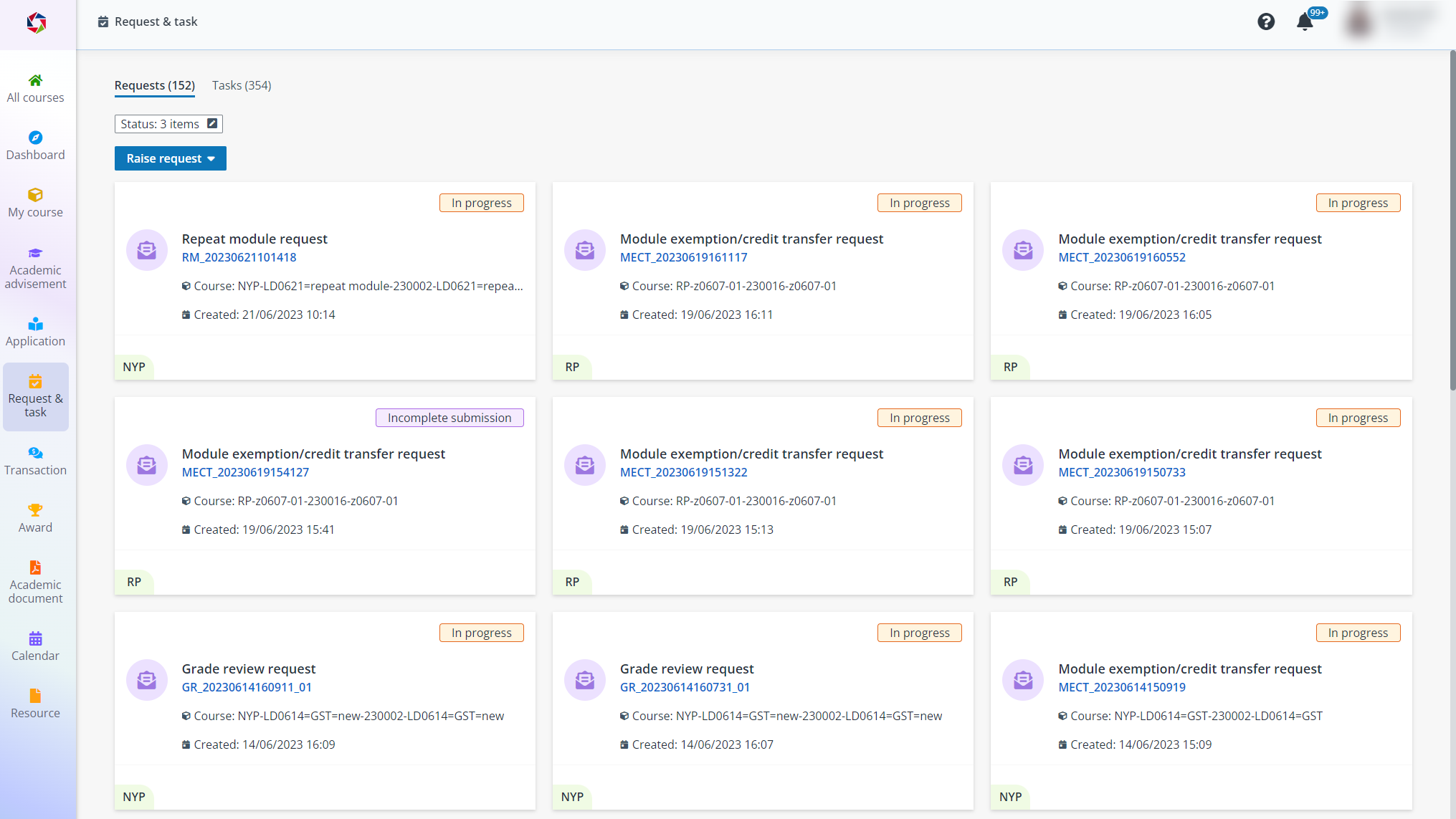Open Academic advisement section
1456x819 pixels.
click(x=35, y=268)
